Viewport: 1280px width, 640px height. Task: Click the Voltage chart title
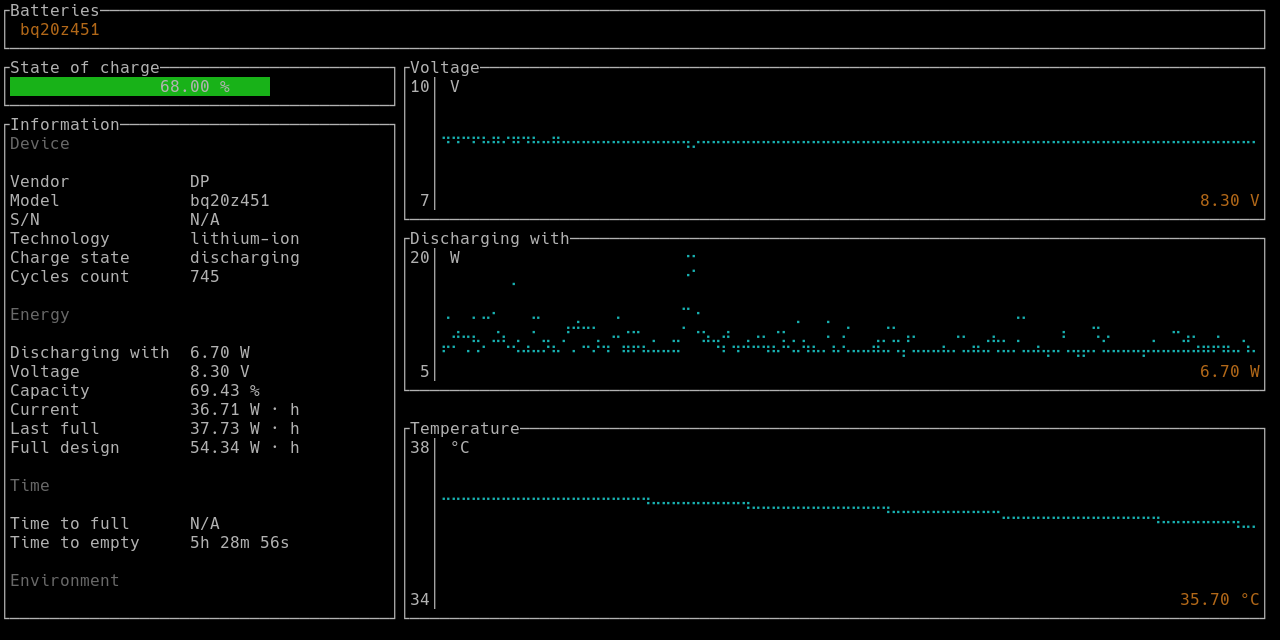tap(445, 68)
